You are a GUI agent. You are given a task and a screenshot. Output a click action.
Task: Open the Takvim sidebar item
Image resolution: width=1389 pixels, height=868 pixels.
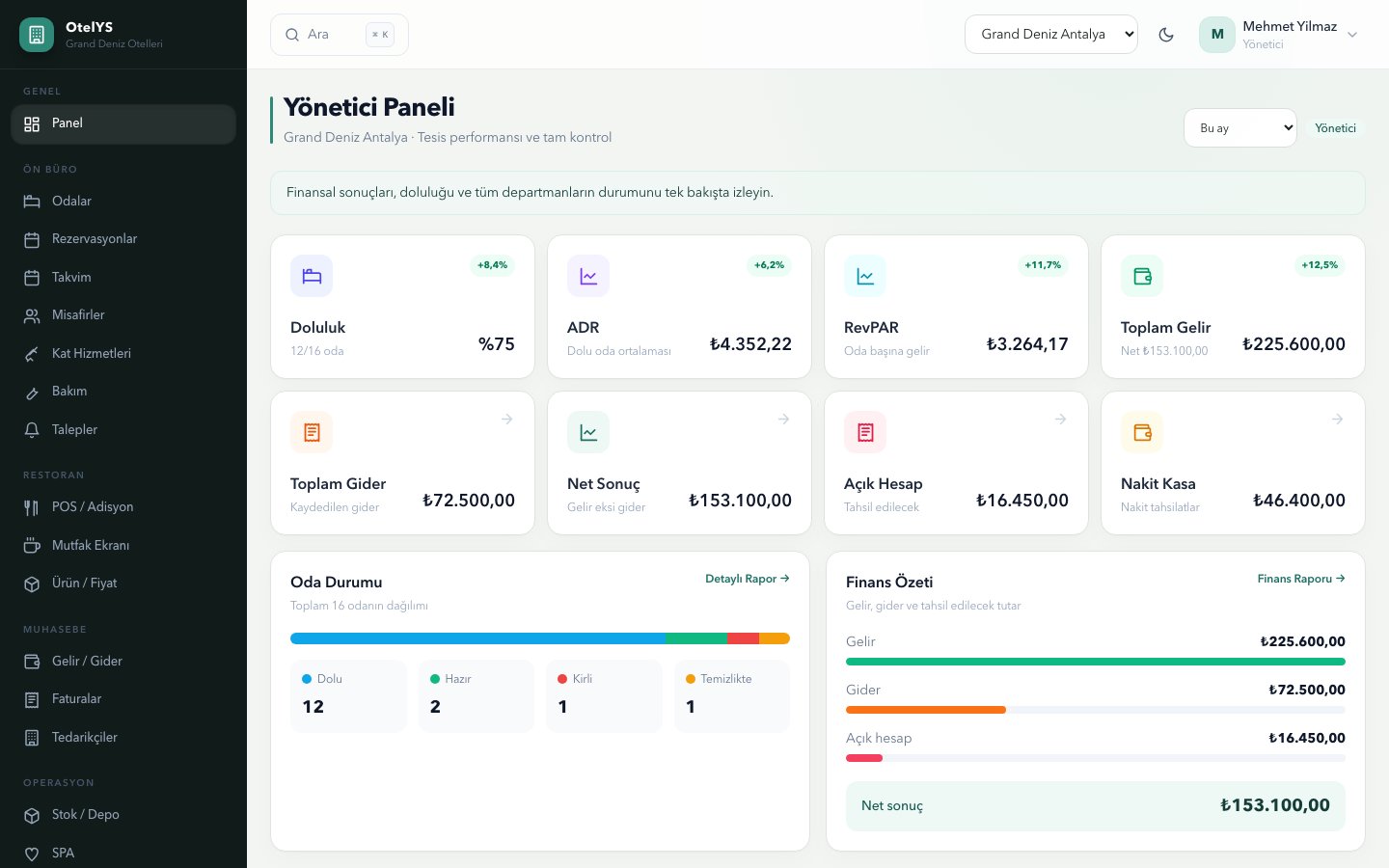tap(123, 278)
